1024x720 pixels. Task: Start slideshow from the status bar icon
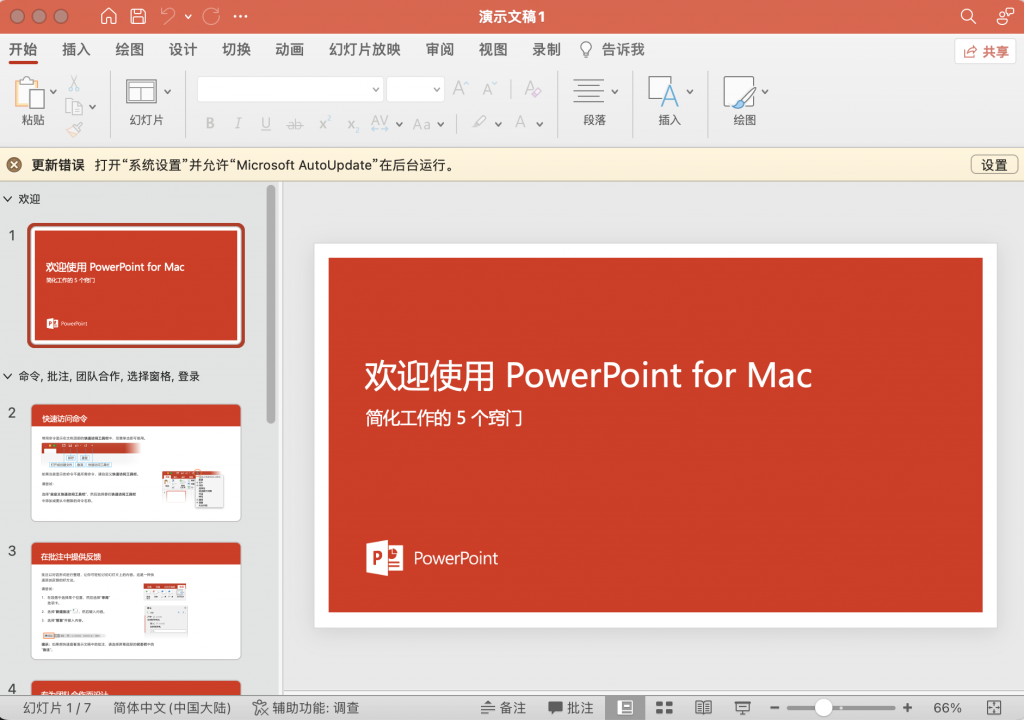743,706
